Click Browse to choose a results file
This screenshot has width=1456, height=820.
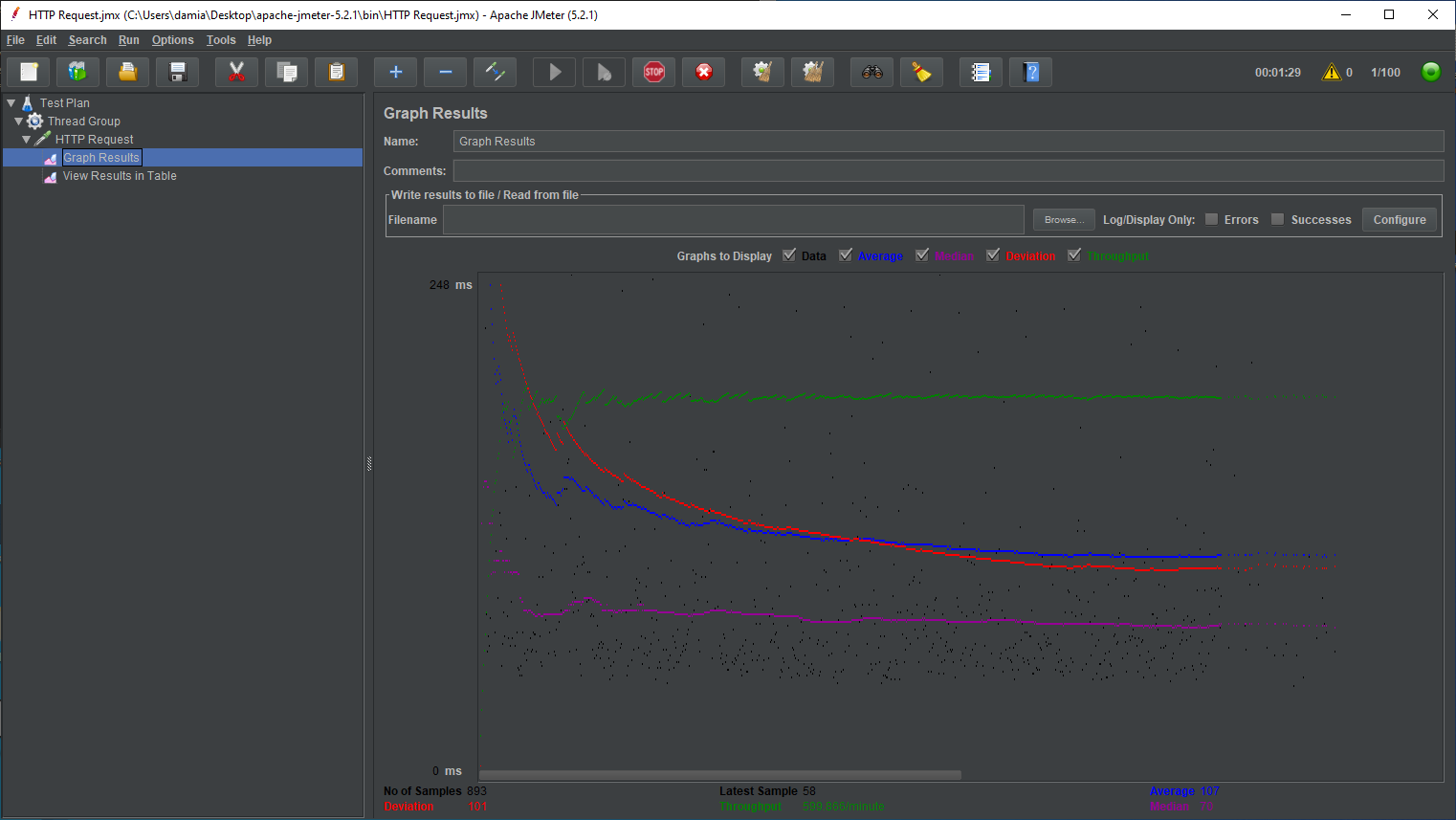click(1063, 219)
